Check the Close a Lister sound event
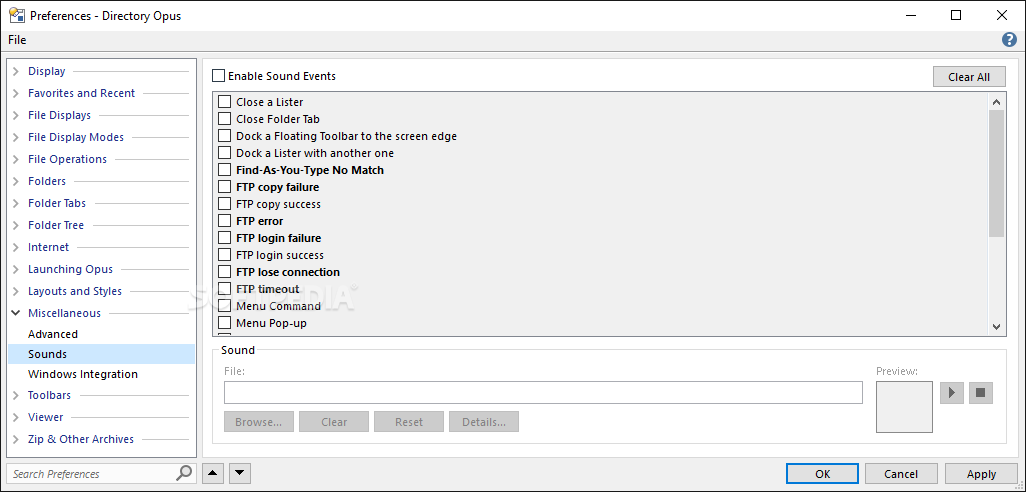The width and height of the screenshot is (1026, 492). pyautogui.click(x=224, y=102)
